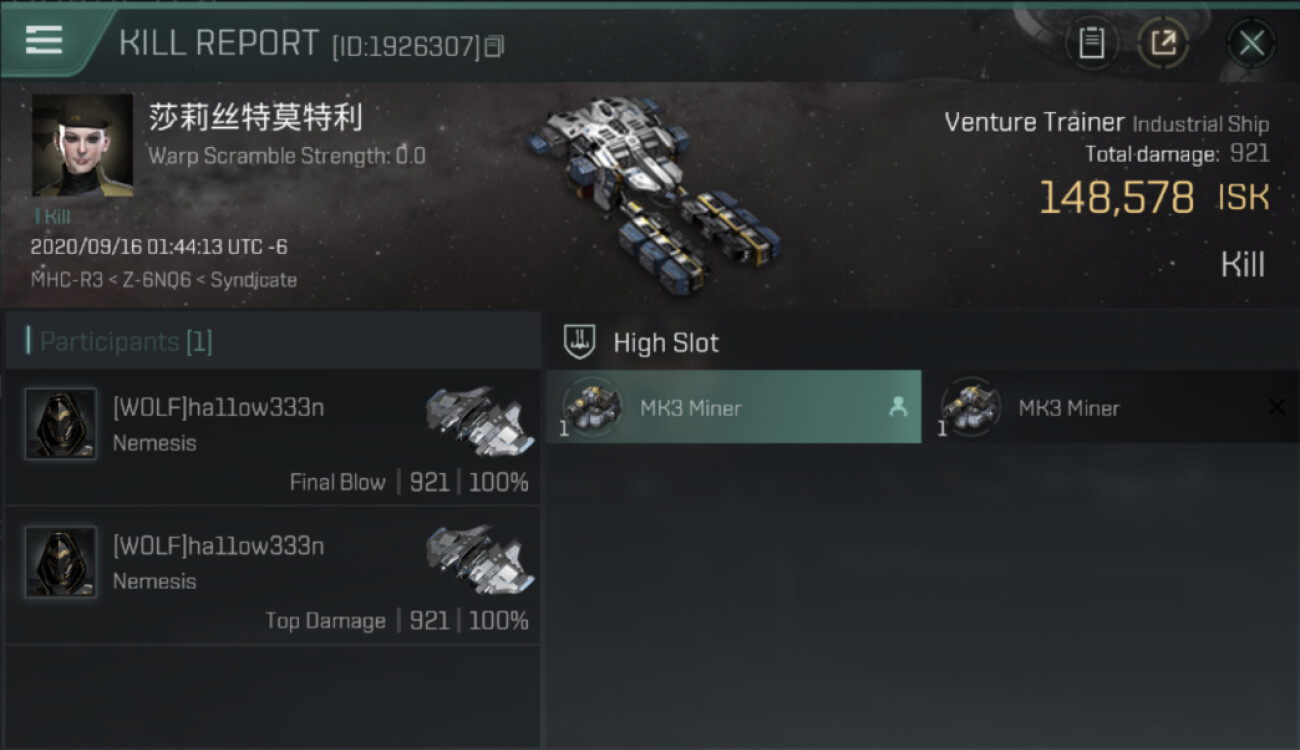Open Final Blow pilot hallow333n portrait
This screenshot has height=750, width=1300.
[x=61, y=424]
